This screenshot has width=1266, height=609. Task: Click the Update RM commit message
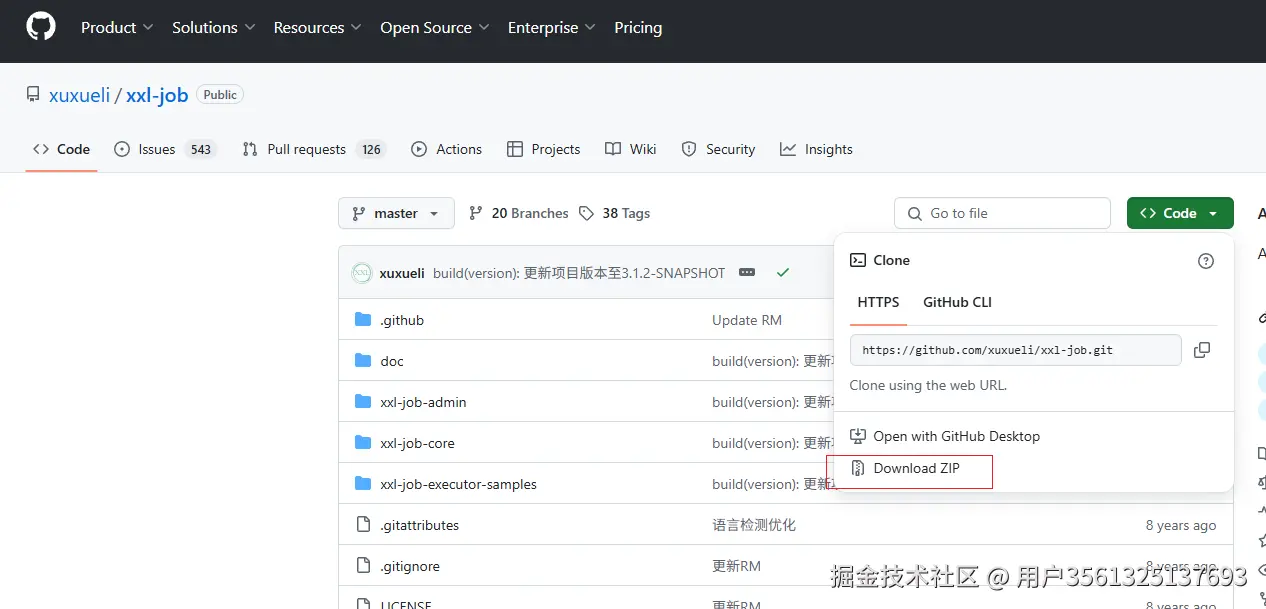click(747, 320)
